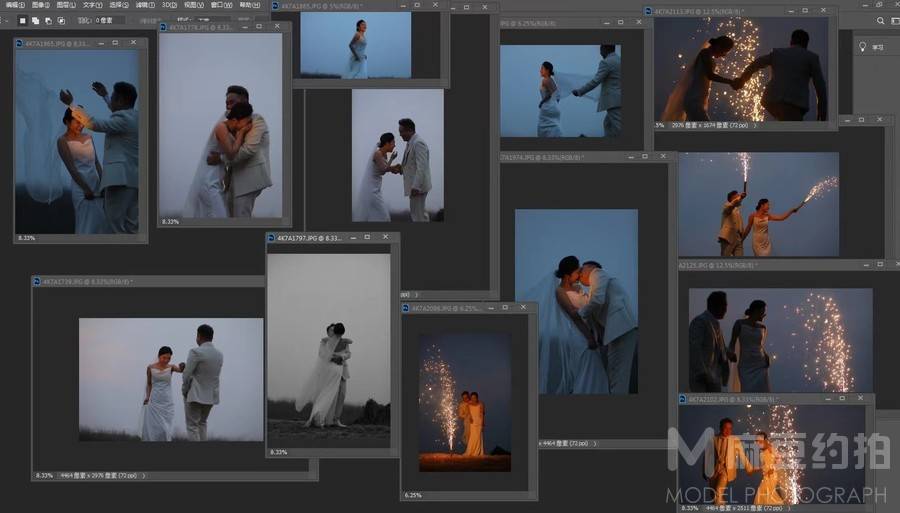This screenshot has height=513, width=900.
Task: Open the workspace switcher icon beside search
Action: [x=895, y=21]
